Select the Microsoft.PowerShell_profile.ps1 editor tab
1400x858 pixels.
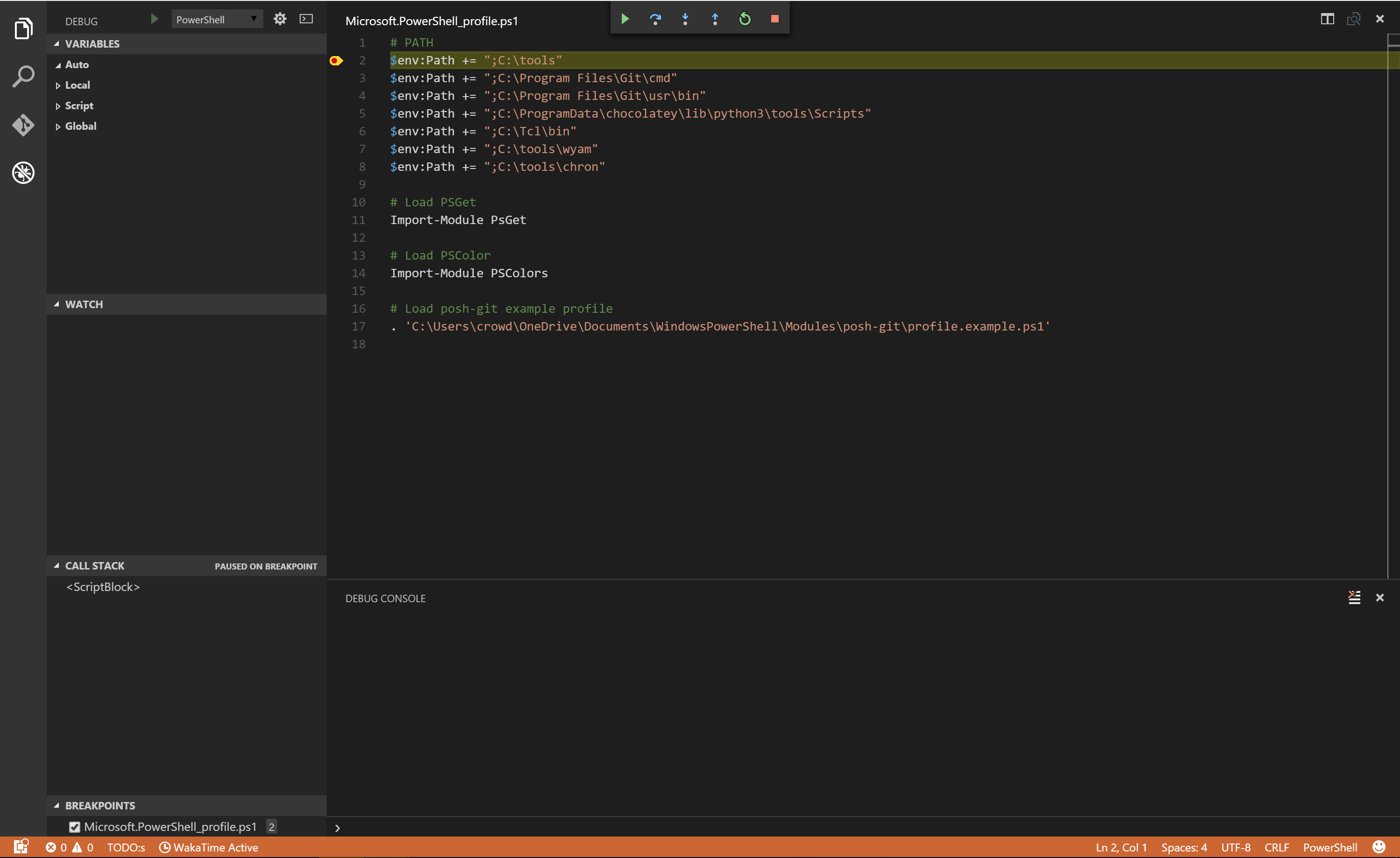[x=432, y=21]
